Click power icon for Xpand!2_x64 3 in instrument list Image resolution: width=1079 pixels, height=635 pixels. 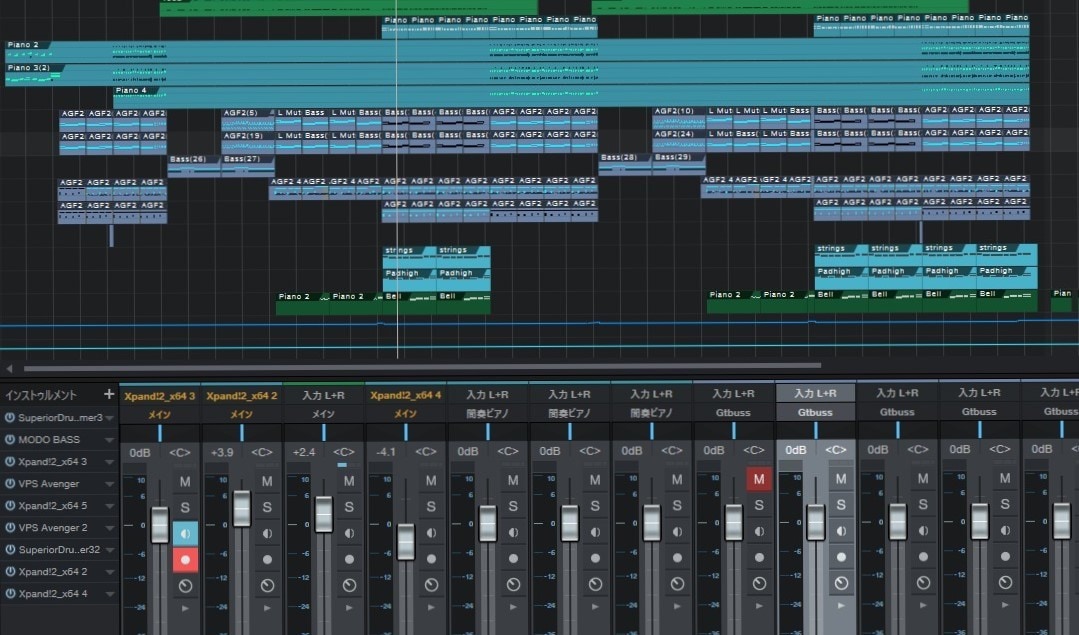pos(10,462)
